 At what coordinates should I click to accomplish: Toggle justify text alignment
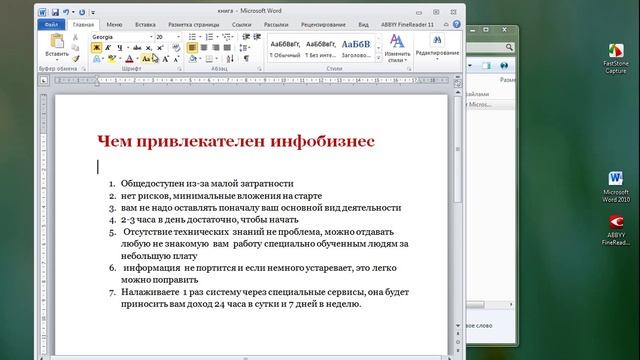click(227, 48)
